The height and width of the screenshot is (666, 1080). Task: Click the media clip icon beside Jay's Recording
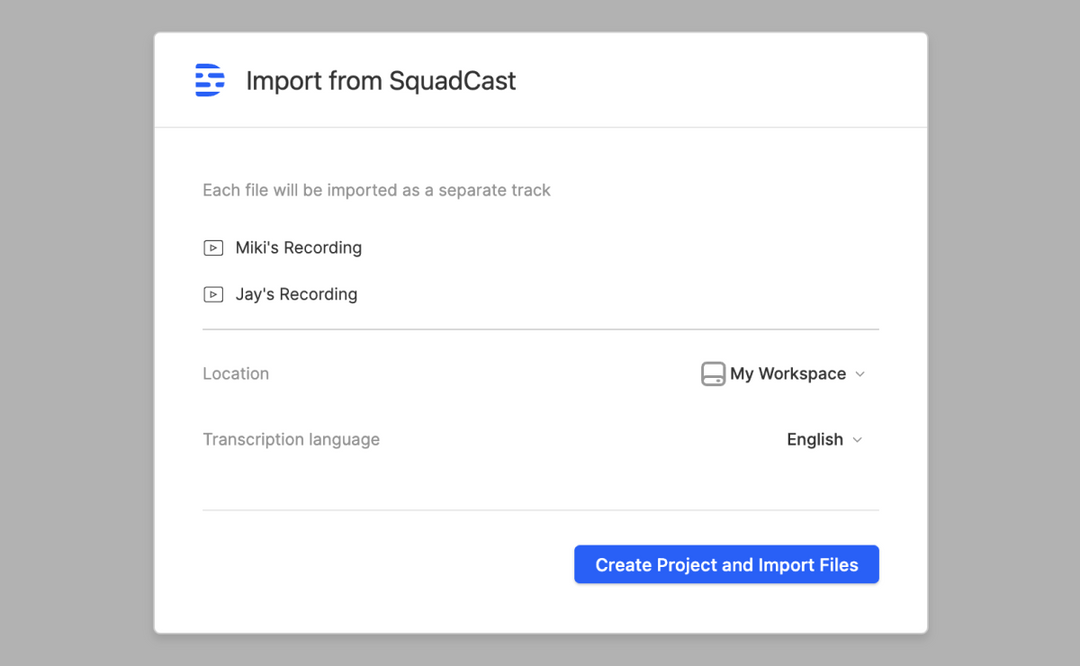click(x=213, y=294)
